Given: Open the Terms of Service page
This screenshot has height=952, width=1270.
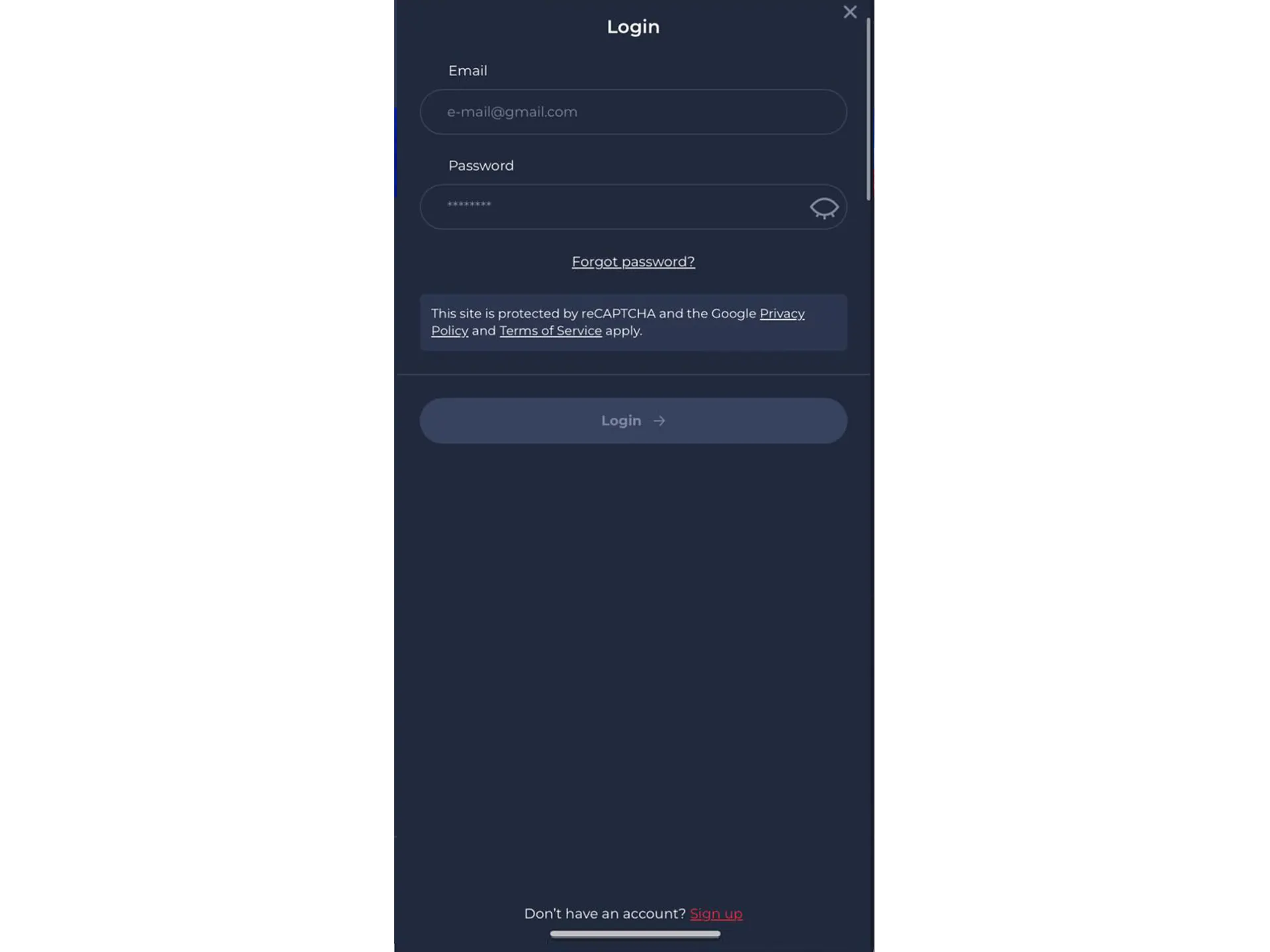Looking at the screenshot, I should [550, 330].
